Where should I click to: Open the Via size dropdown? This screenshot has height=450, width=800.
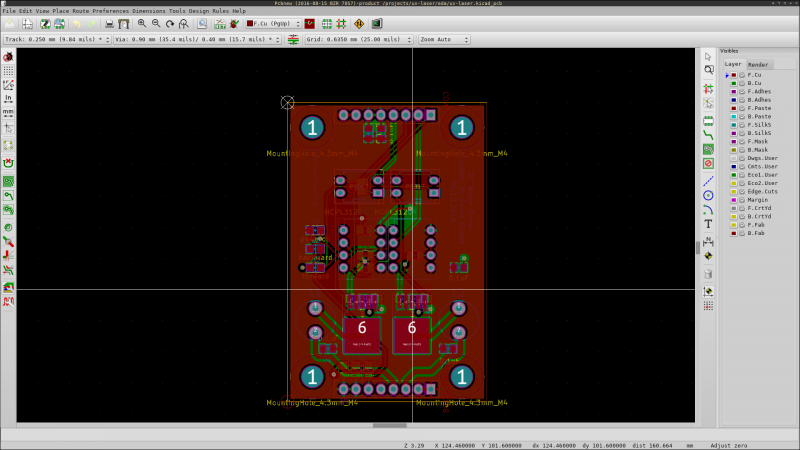point(197,39)
